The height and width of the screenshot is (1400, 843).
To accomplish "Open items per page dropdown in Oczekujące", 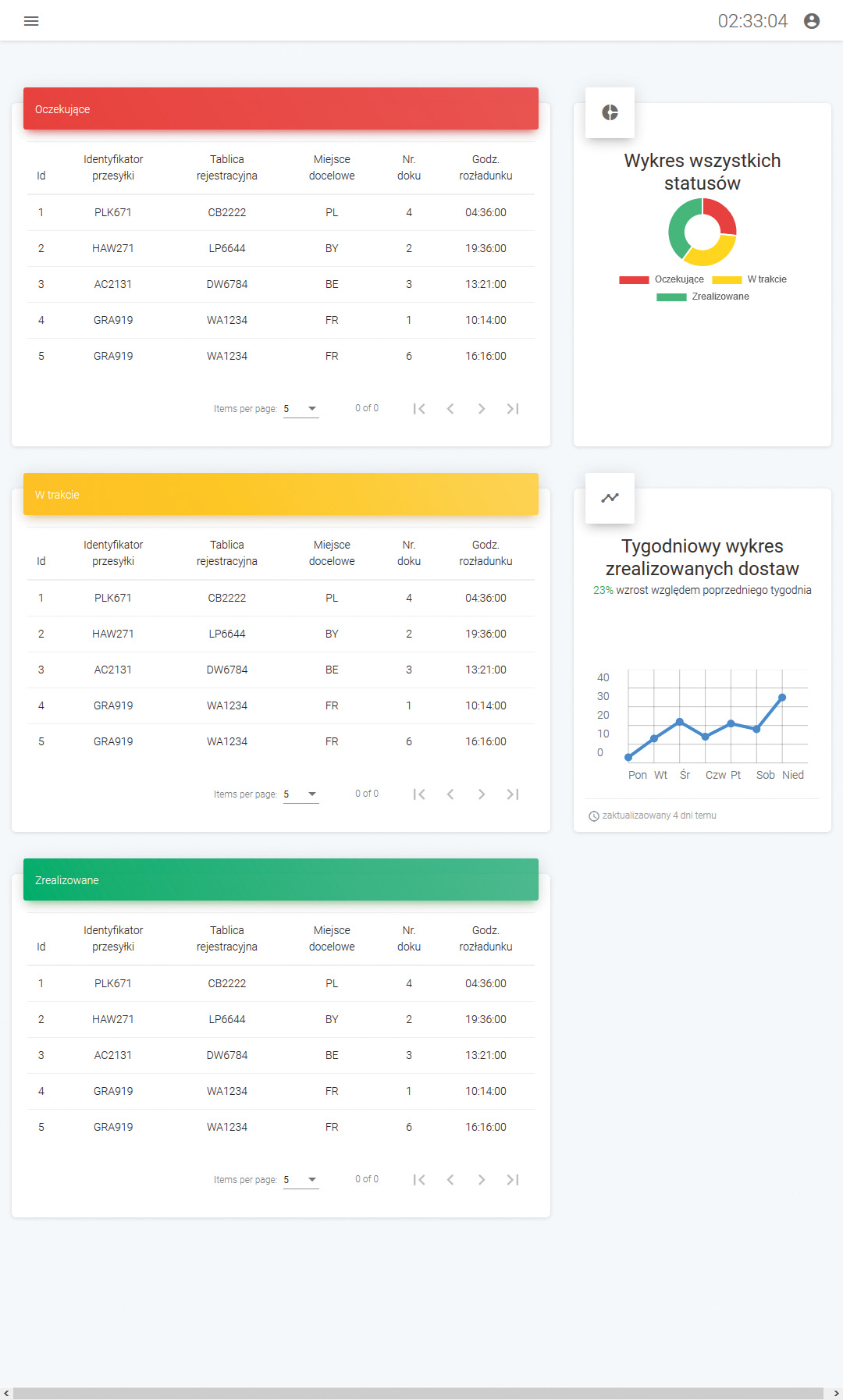I will pyautogui.click(x=301, y=409).
